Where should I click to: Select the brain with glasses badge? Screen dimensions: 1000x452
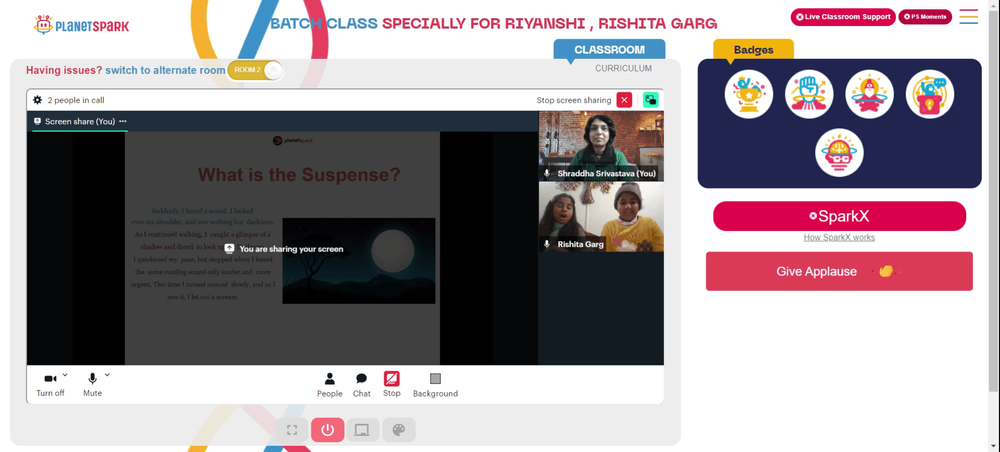click(839, 153)
